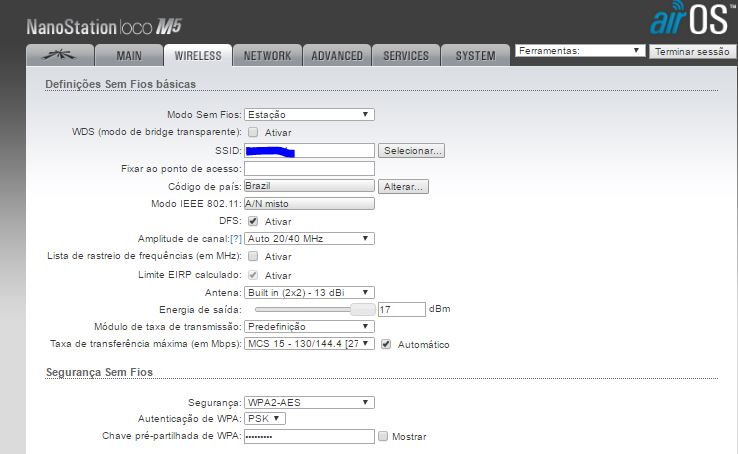This screenshot has width=738, height=454.
Task: Click the WPA pre-shared key field
Action: coord(309,436)
